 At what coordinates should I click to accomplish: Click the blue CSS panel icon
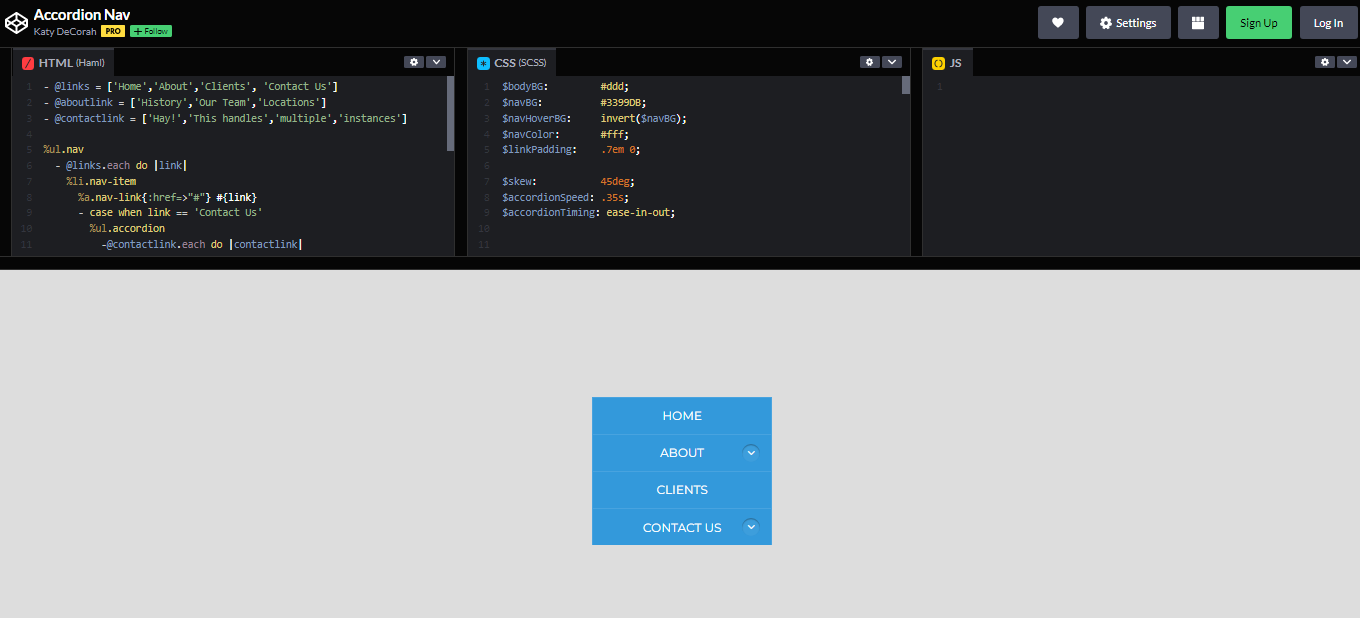pos(484,63)
